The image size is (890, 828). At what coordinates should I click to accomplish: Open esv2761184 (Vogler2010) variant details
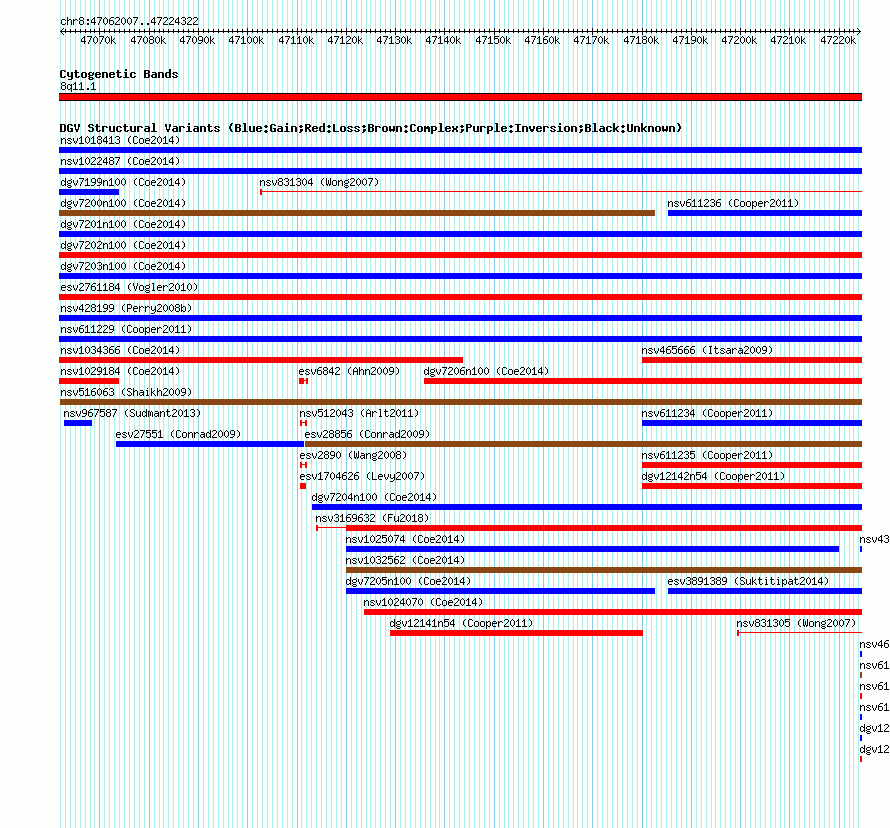click(129, 287)
